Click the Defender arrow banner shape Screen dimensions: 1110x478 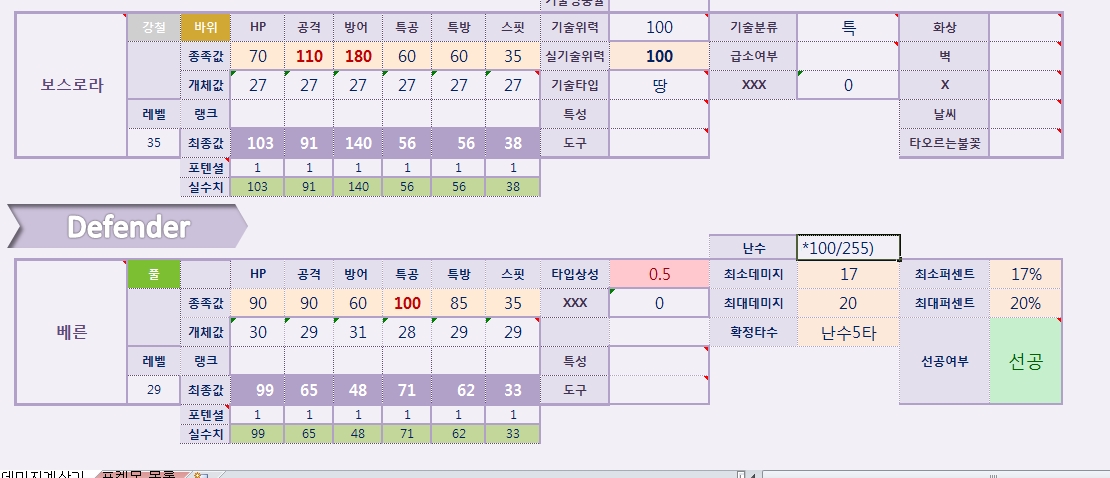pos(127,227)
